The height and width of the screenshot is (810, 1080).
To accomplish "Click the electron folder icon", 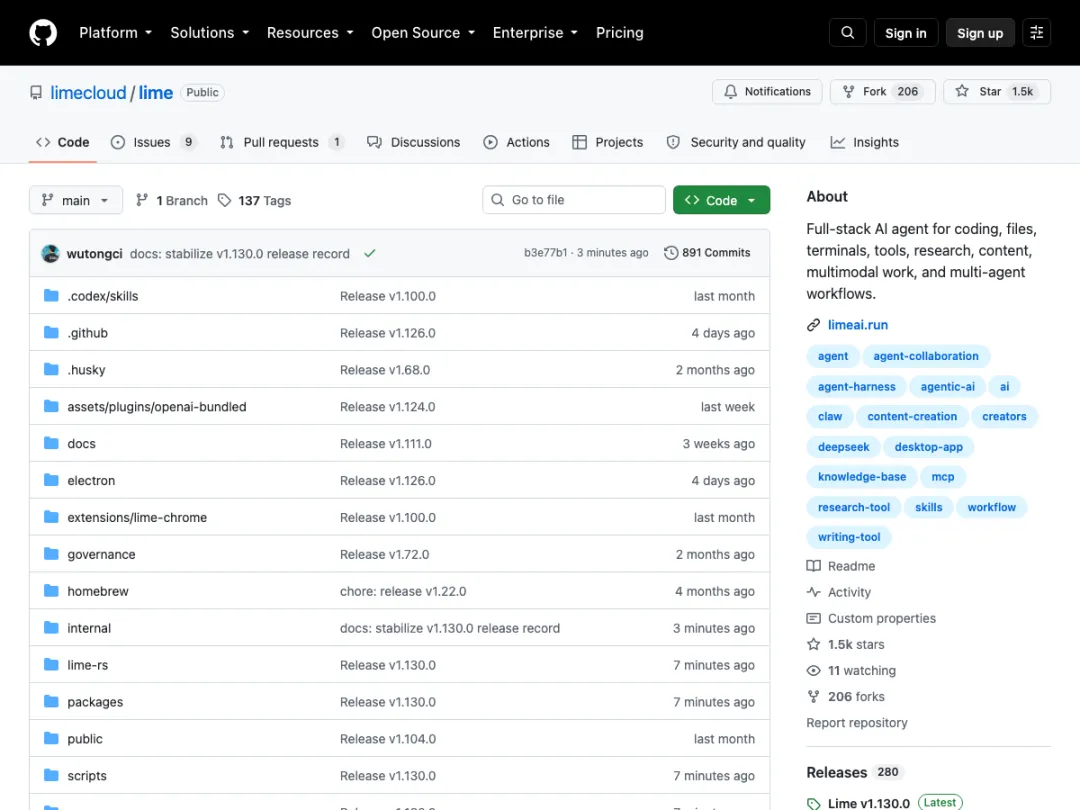I will [51, 480].
